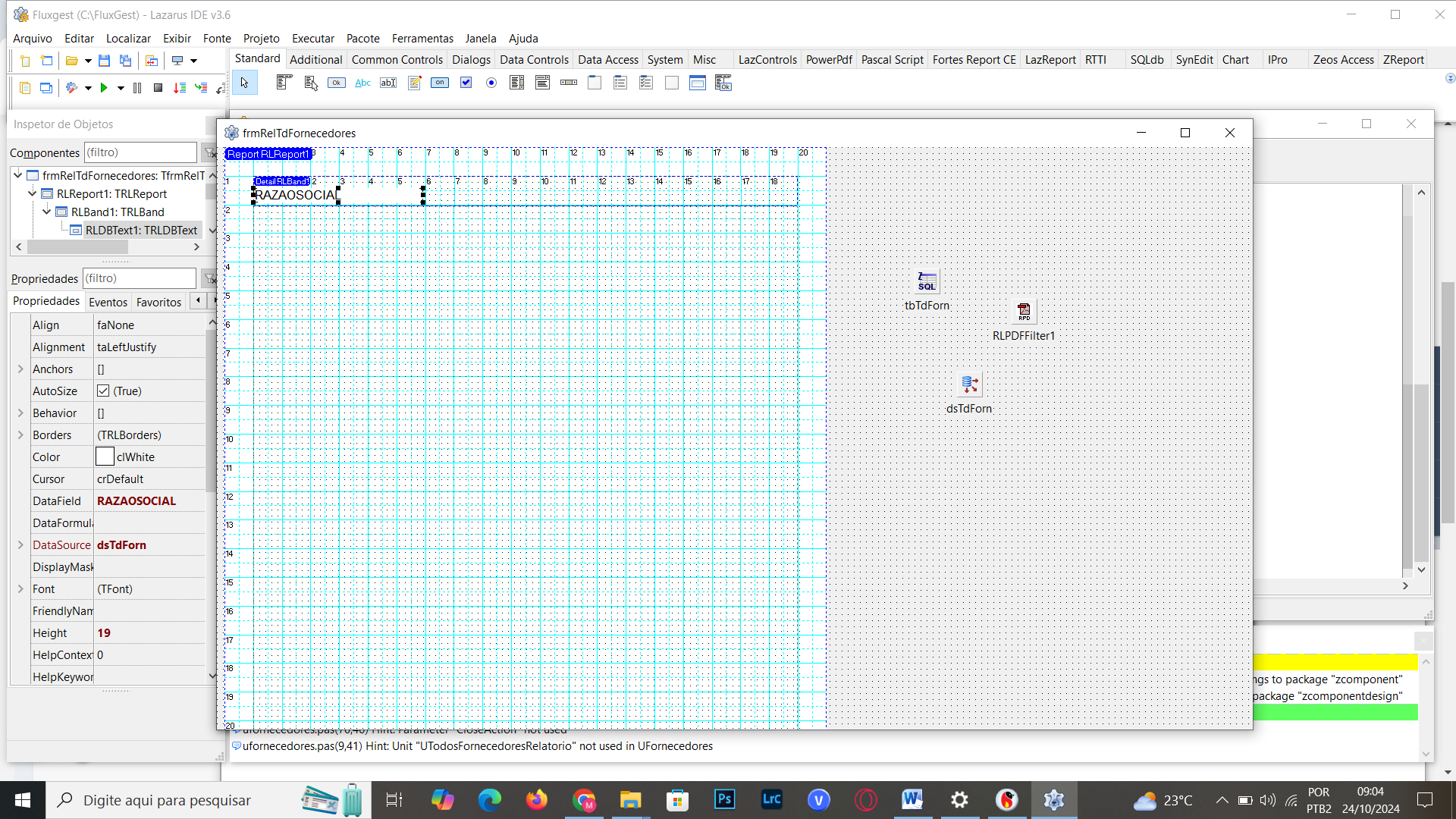
Task: Collapse the RLBand1 tree node
Action: tap(47, 212)
